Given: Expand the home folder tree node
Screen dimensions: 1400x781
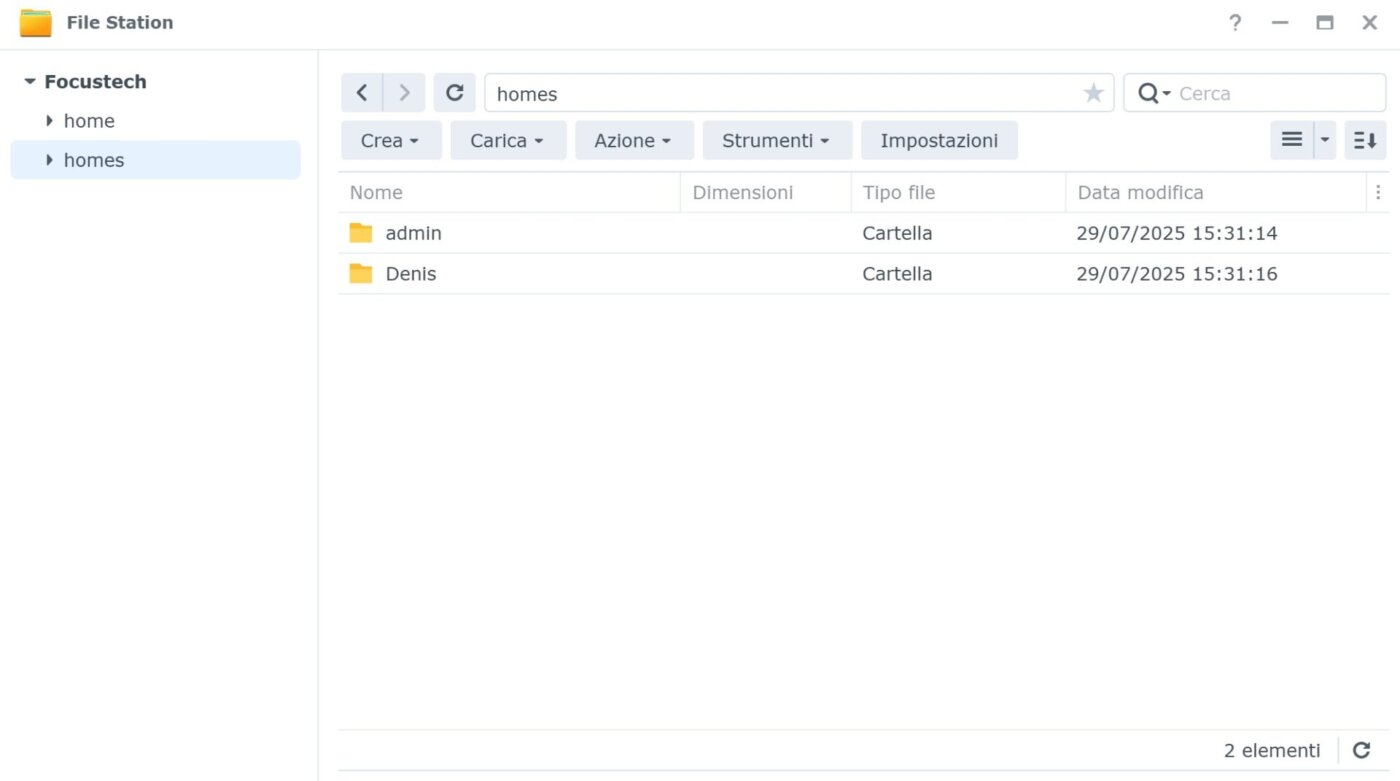Looking at the screenshot, I should click(49, 121).
